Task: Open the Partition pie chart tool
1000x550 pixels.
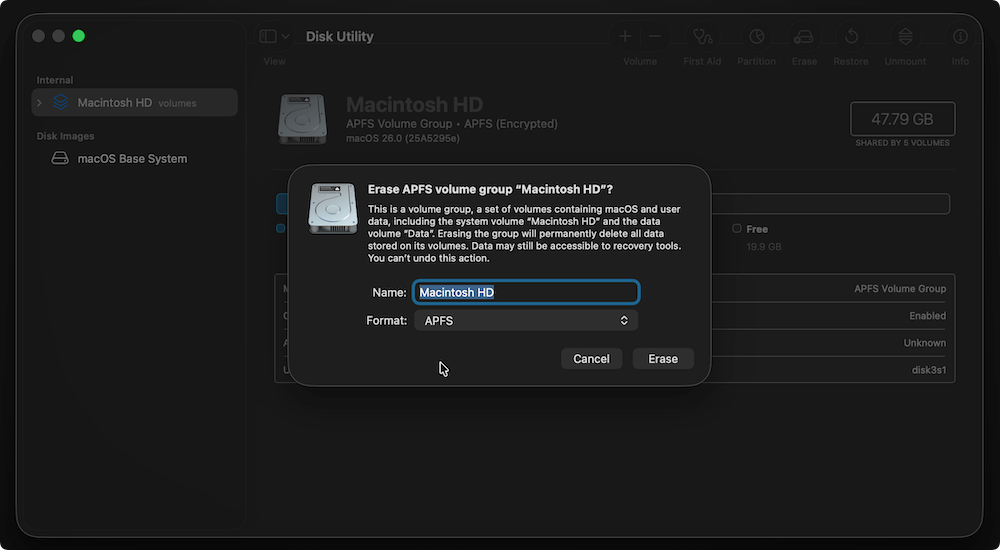Action: pos(756,36)
